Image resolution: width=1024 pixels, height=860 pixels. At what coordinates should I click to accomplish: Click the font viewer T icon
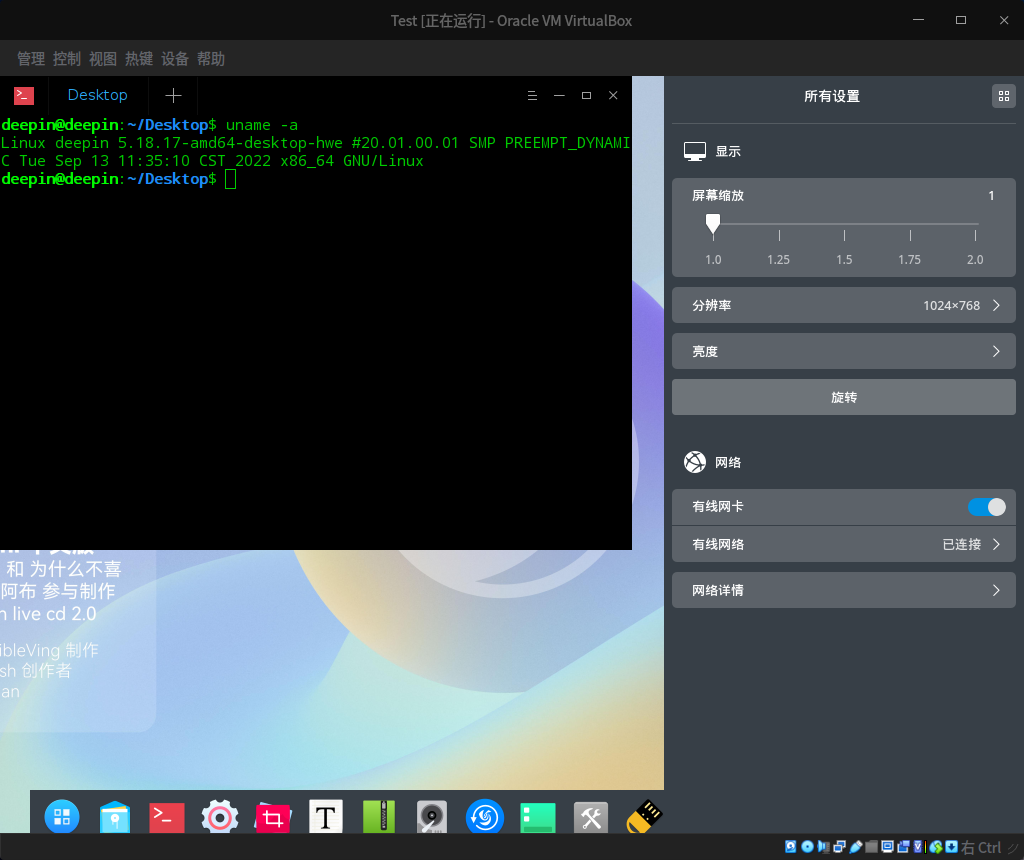[326, 818]
